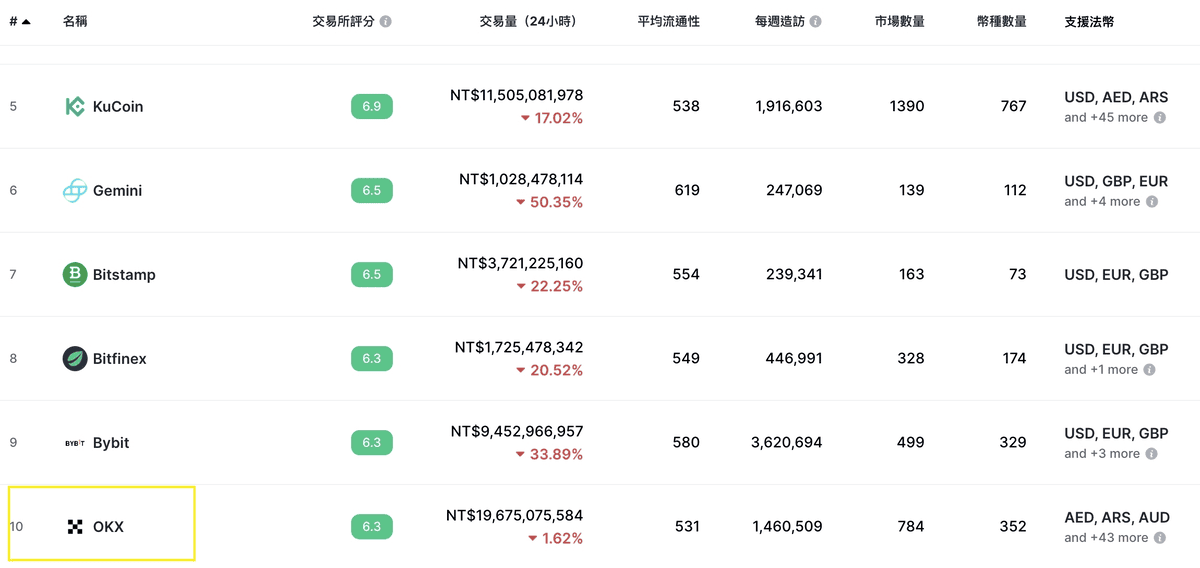Click Bitstamp fiat 'USD, EUR, GBP'
Image resolution: width=1200 pixels, height=568 pixels.
pos(1116,274)
